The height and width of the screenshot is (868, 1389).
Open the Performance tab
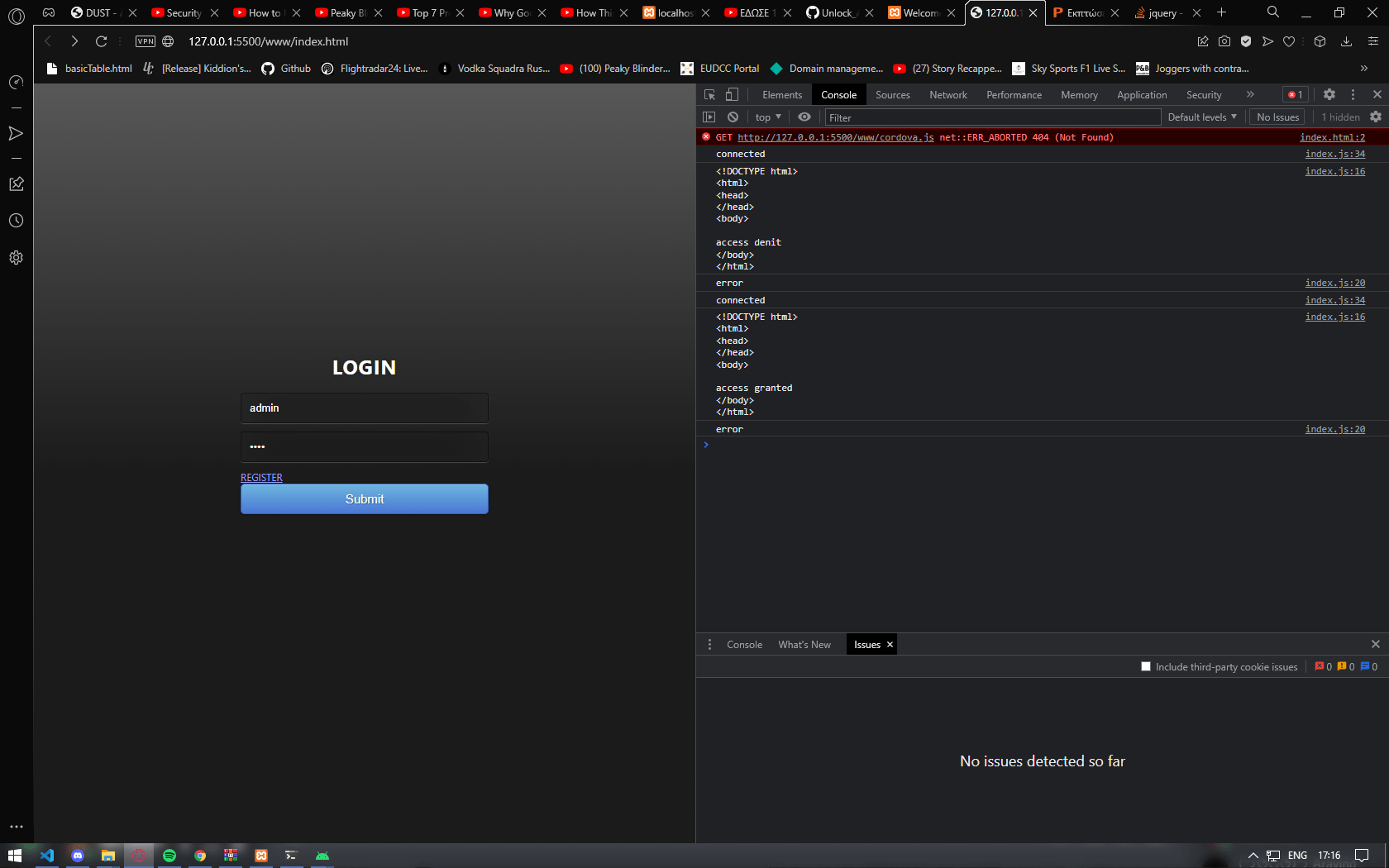coord(1014,95)
